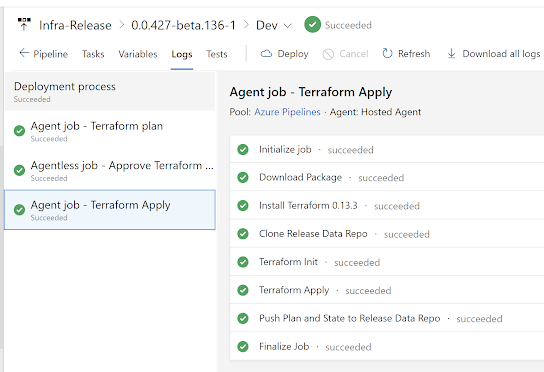Switch to the Tasks tab
Screen dimensions: 544x372
(x=93, y=54)
